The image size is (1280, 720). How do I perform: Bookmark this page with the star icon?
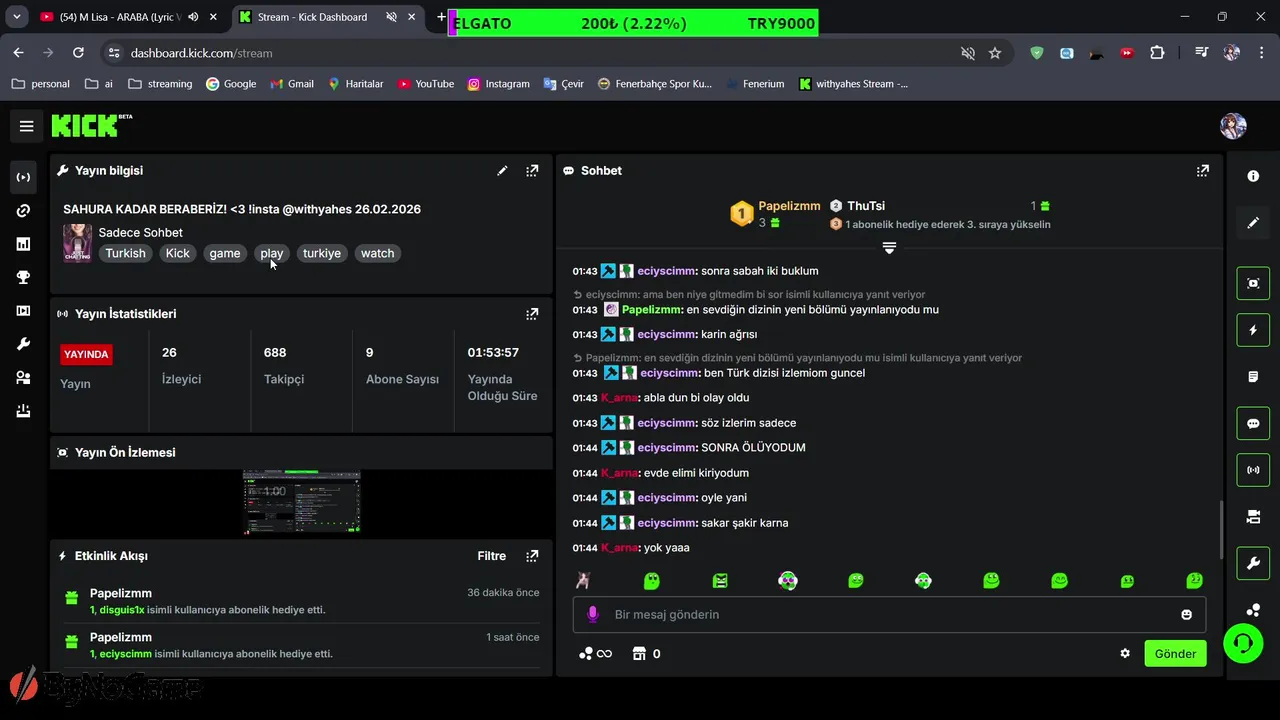click(995, 53)
